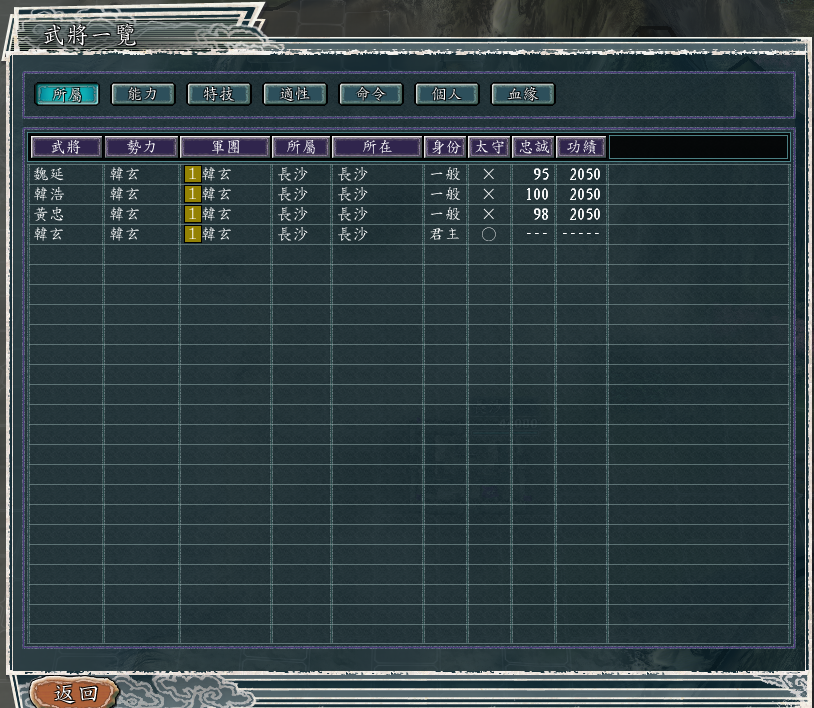The image size is (814, 708).
Task: Sort by 所在 column header
Action: 377,147
